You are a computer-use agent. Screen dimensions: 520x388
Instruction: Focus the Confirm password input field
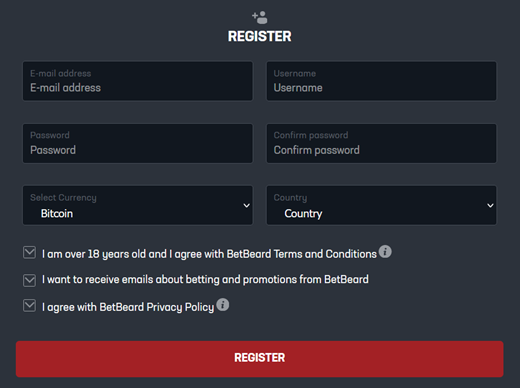point(381,143)
